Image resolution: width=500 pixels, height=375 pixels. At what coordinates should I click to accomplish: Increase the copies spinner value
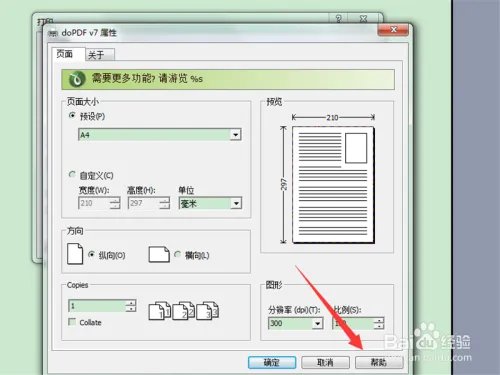[131, 303]
